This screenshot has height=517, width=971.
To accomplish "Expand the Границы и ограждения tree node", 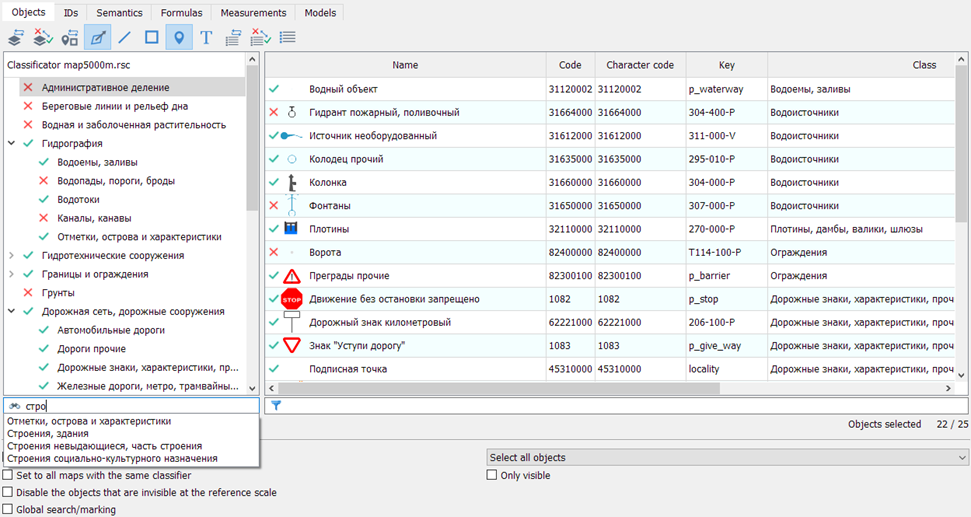I will click(11, 274).
